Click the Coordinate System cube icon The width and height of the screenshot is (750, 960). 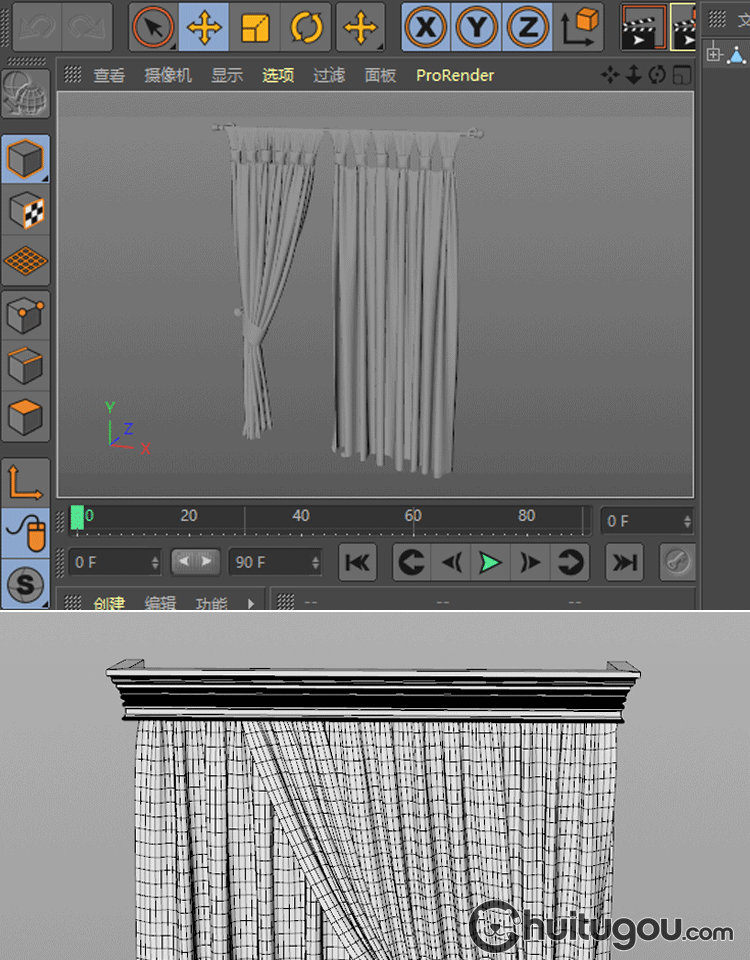click(580, 27)
